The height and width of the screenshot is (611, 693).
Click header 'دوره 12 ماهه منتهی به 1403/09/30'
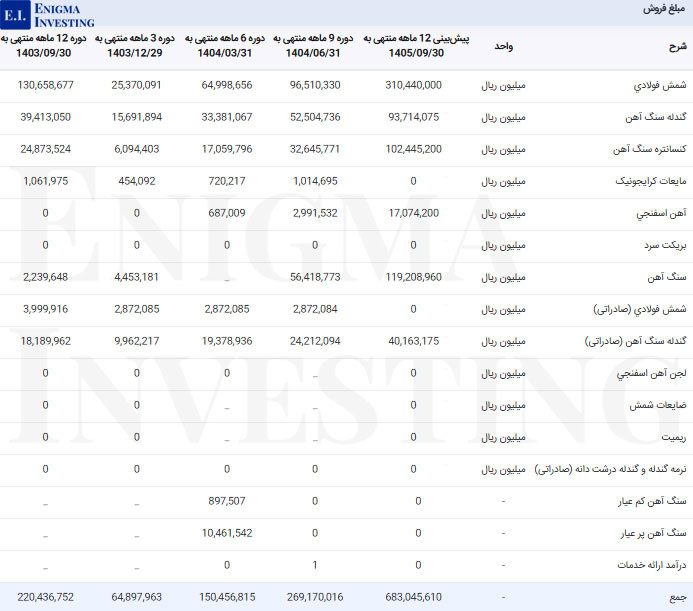pyautogui.click(x=44, y=46)
